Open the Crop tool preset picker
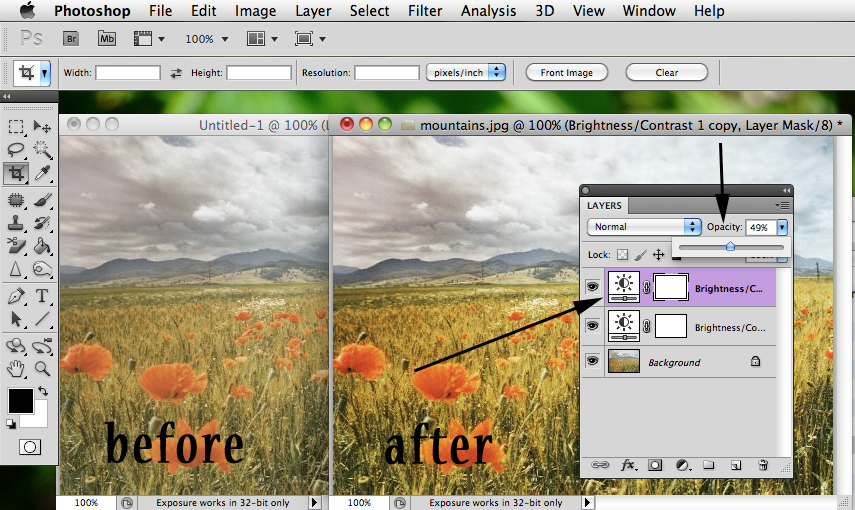This screenshot has height=510, width=855. (44, 73)
